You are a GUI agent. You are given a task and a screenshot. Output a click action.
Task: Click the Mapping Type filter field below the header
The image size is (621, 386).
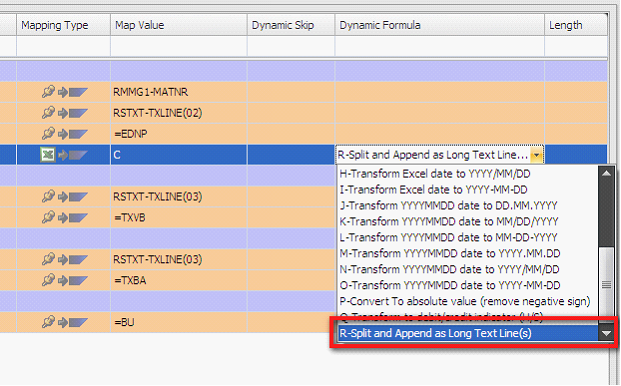[x=63, y=46]
